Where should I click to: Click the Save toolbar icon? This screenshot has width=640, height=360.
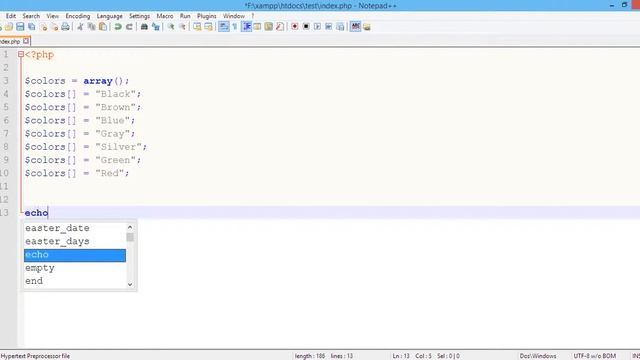(20, 27)
